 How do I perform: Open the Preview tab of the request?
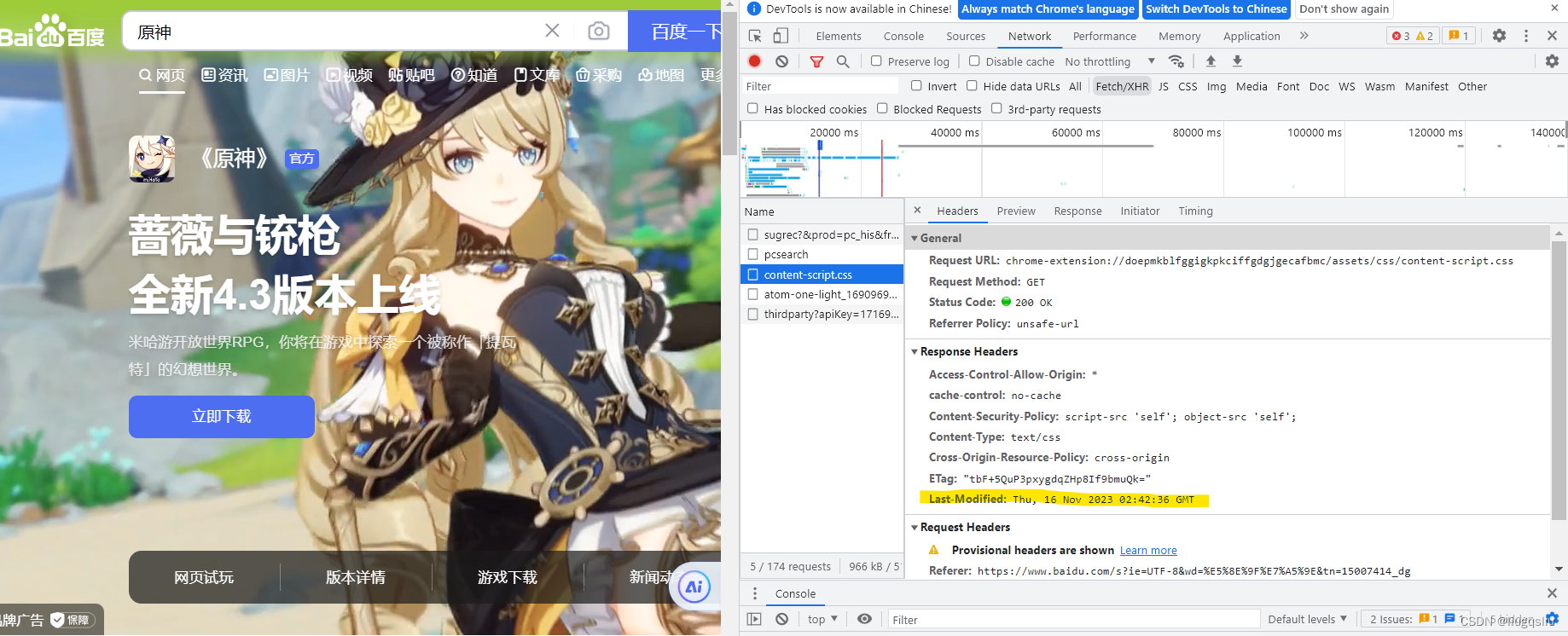(1016, 211)
